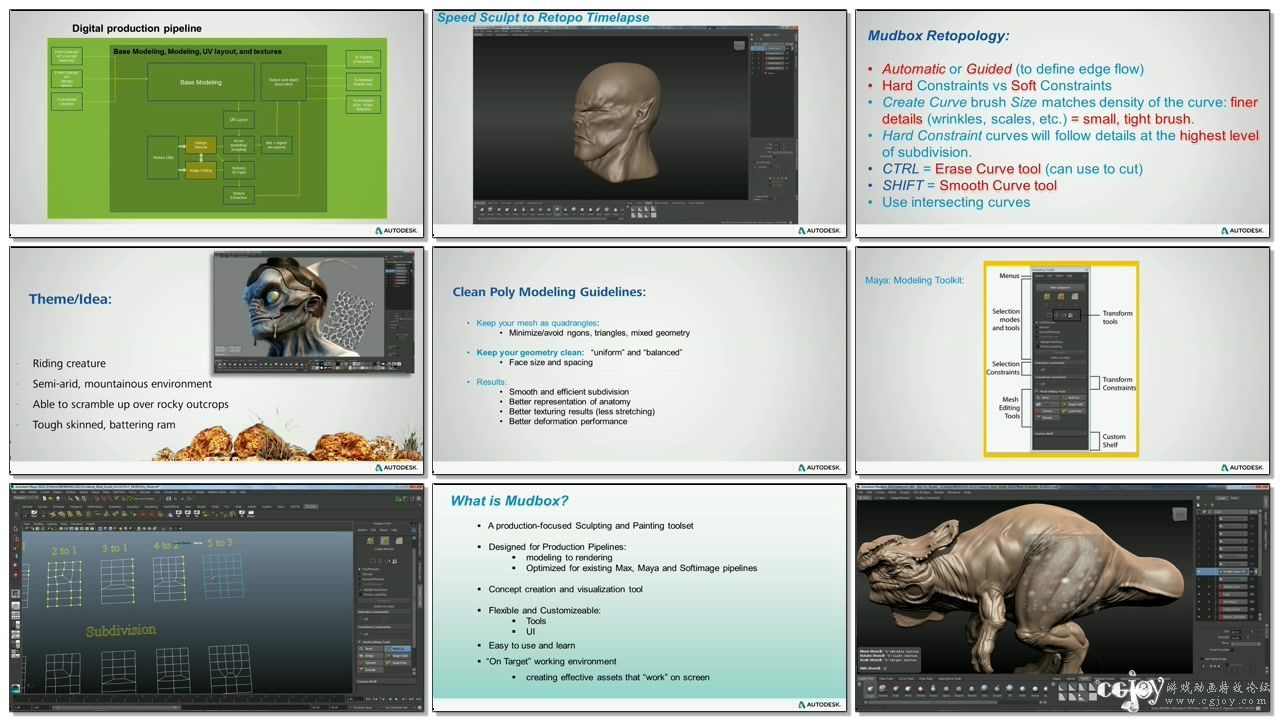The height and width of the screenshot is (722, 1280).
Task: Open the Clean Poly Modeling Guidelines thumbnail
Action: click(639, 361)
